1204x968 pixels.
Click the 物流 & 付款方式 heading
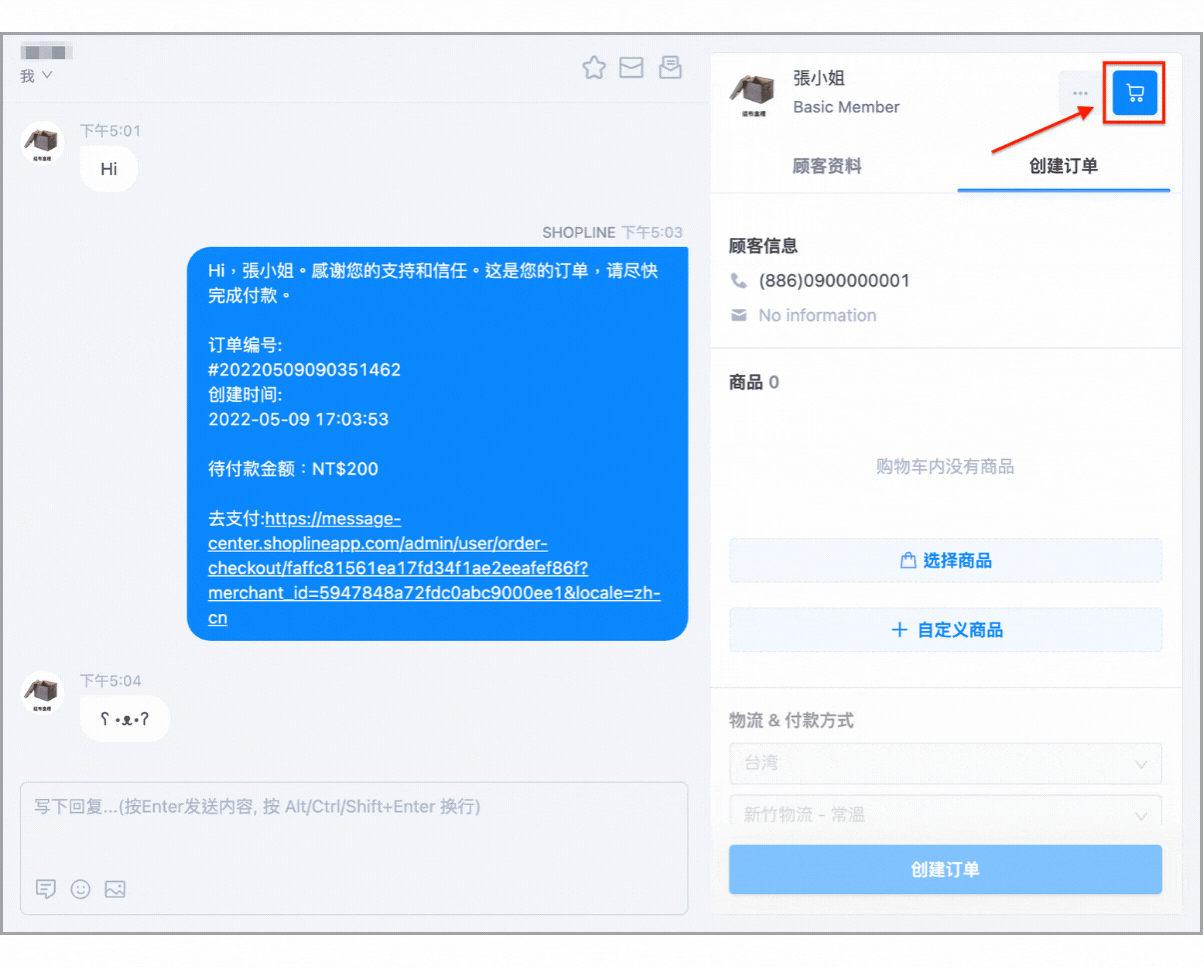coord(791,720)
